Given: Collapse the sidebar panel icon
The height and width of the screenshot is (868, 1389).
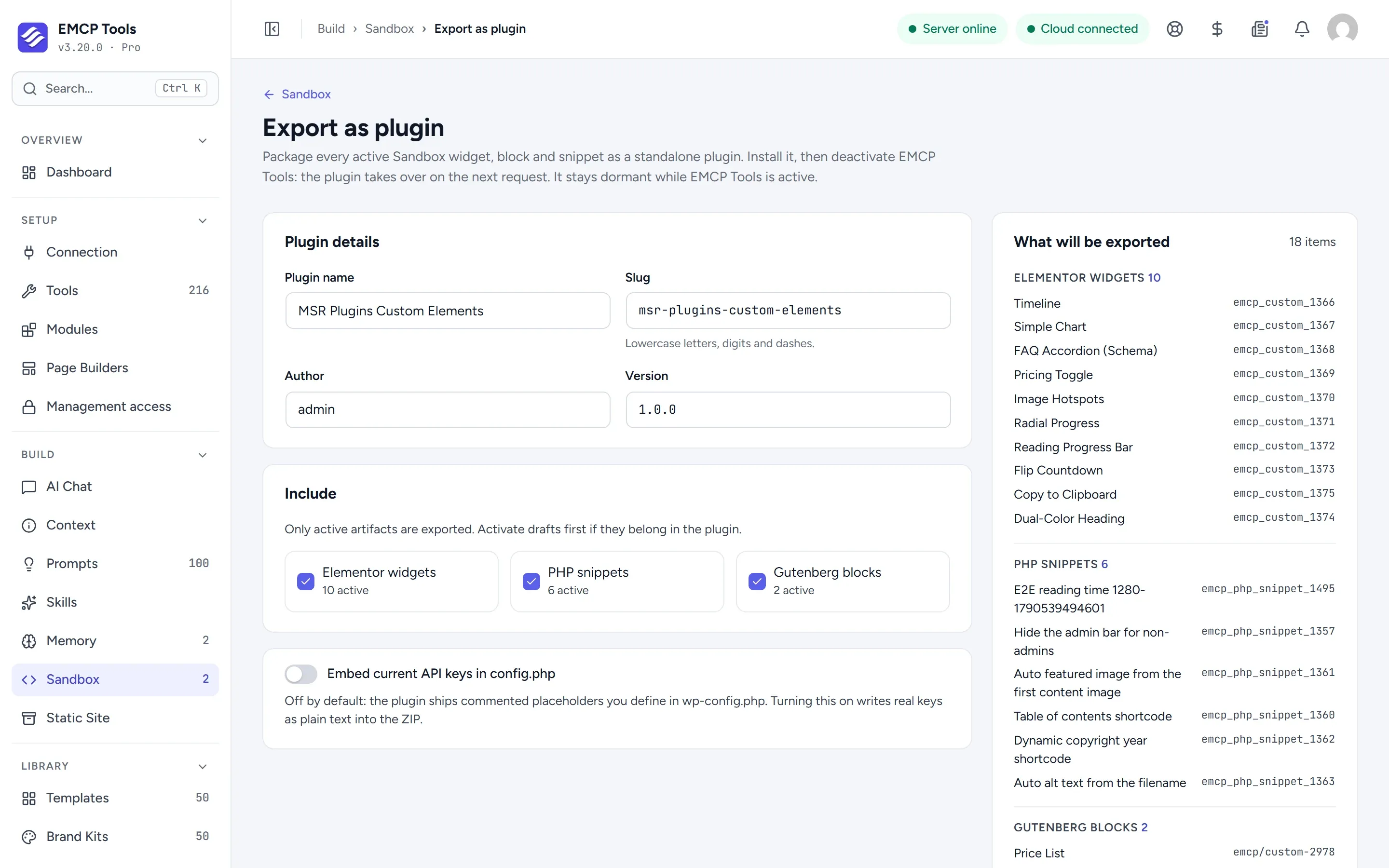Looking at the screenshot, I should click(272, 29).
